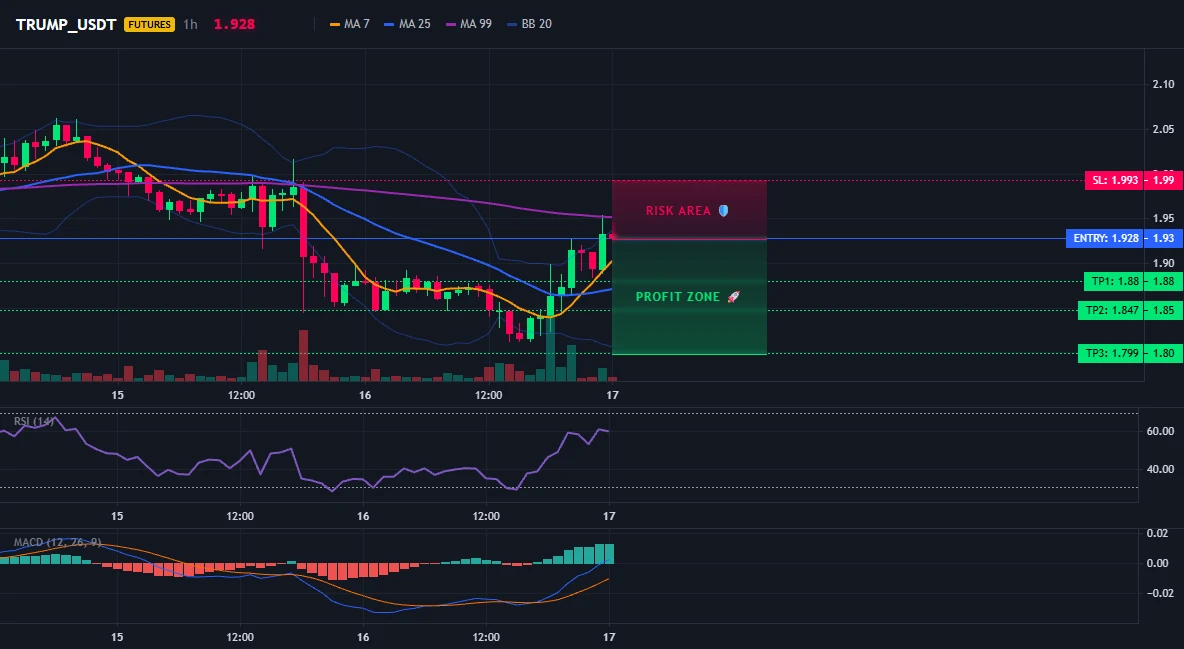
Task: Click the TP1: 1.88 target label
Action: 1113,281
